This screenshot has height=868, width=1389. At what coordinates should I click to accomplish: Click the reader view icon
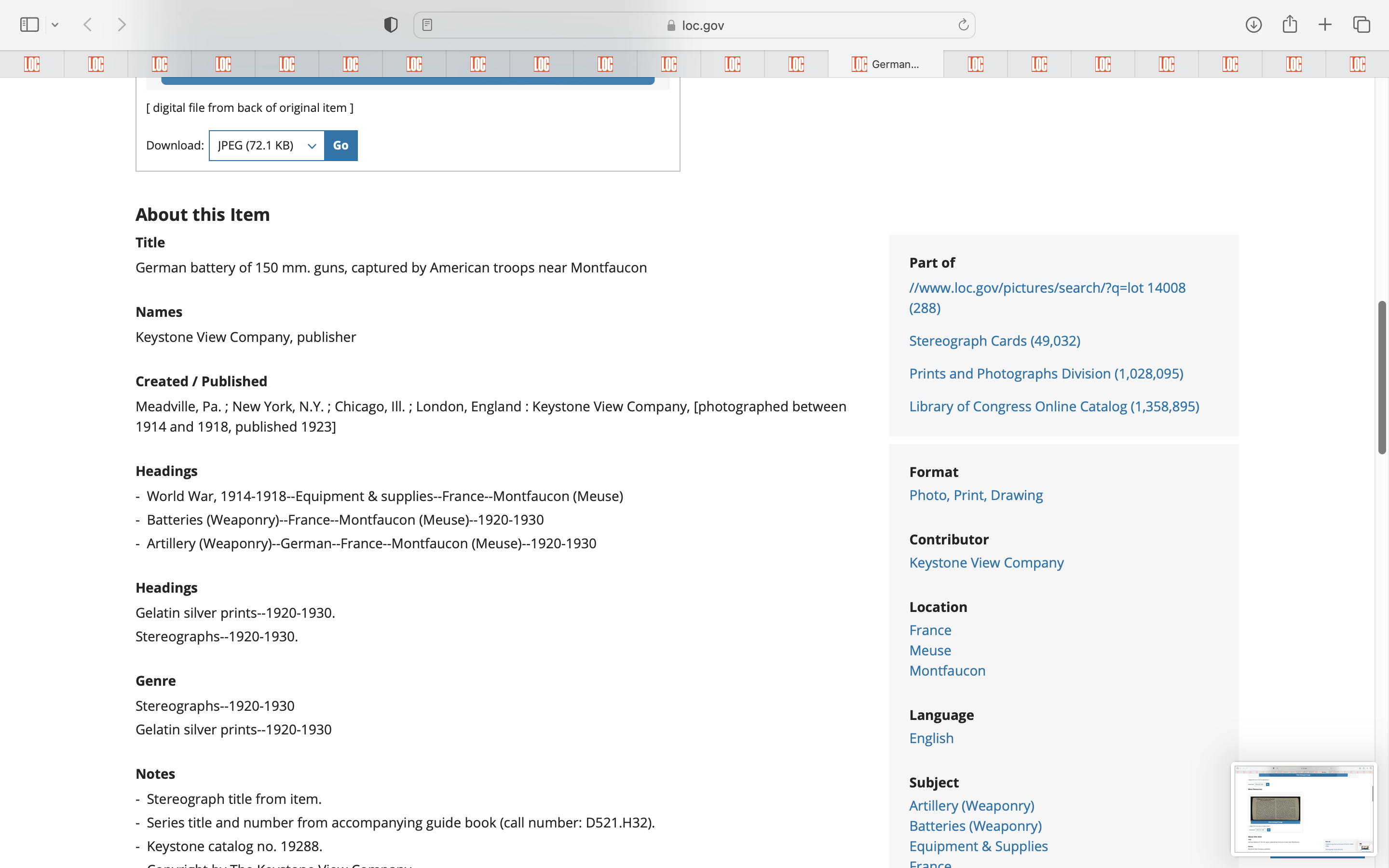click(427, 25)
